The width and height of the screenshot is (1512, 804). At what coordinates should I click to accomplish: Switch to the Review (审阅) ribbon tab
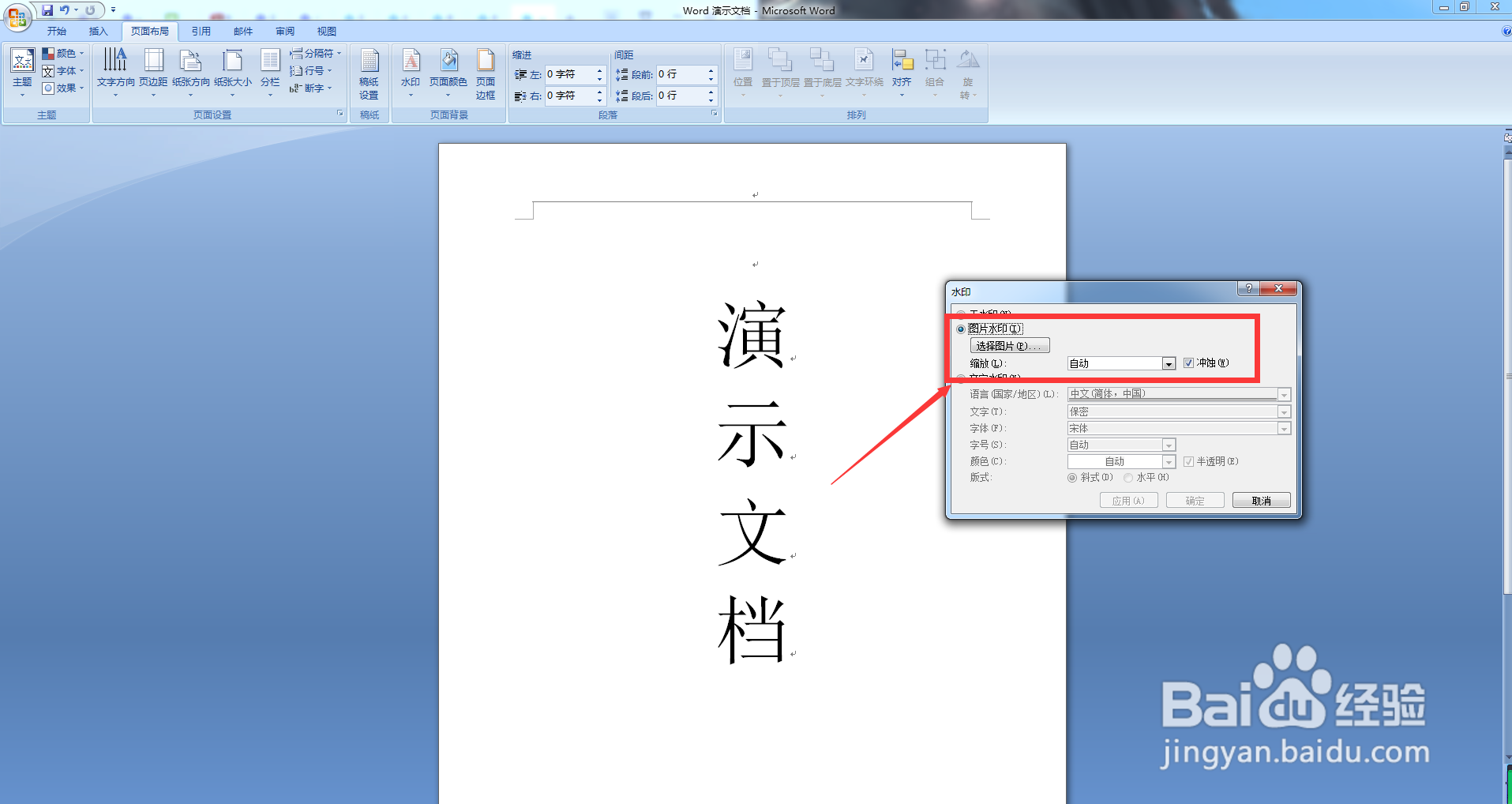285,31
